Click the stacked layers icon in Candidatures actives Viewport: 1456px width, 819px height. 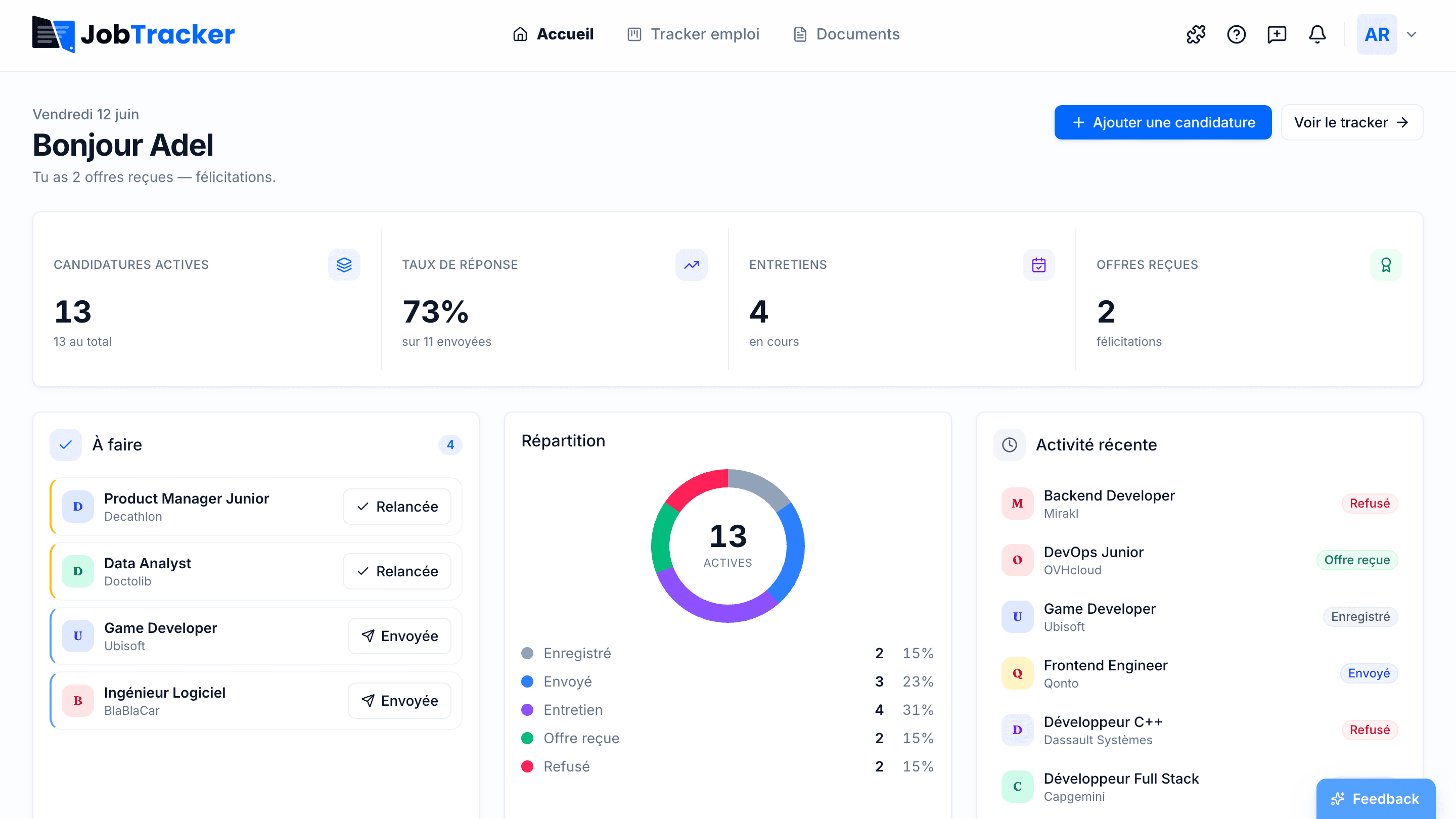pos(344,264)
